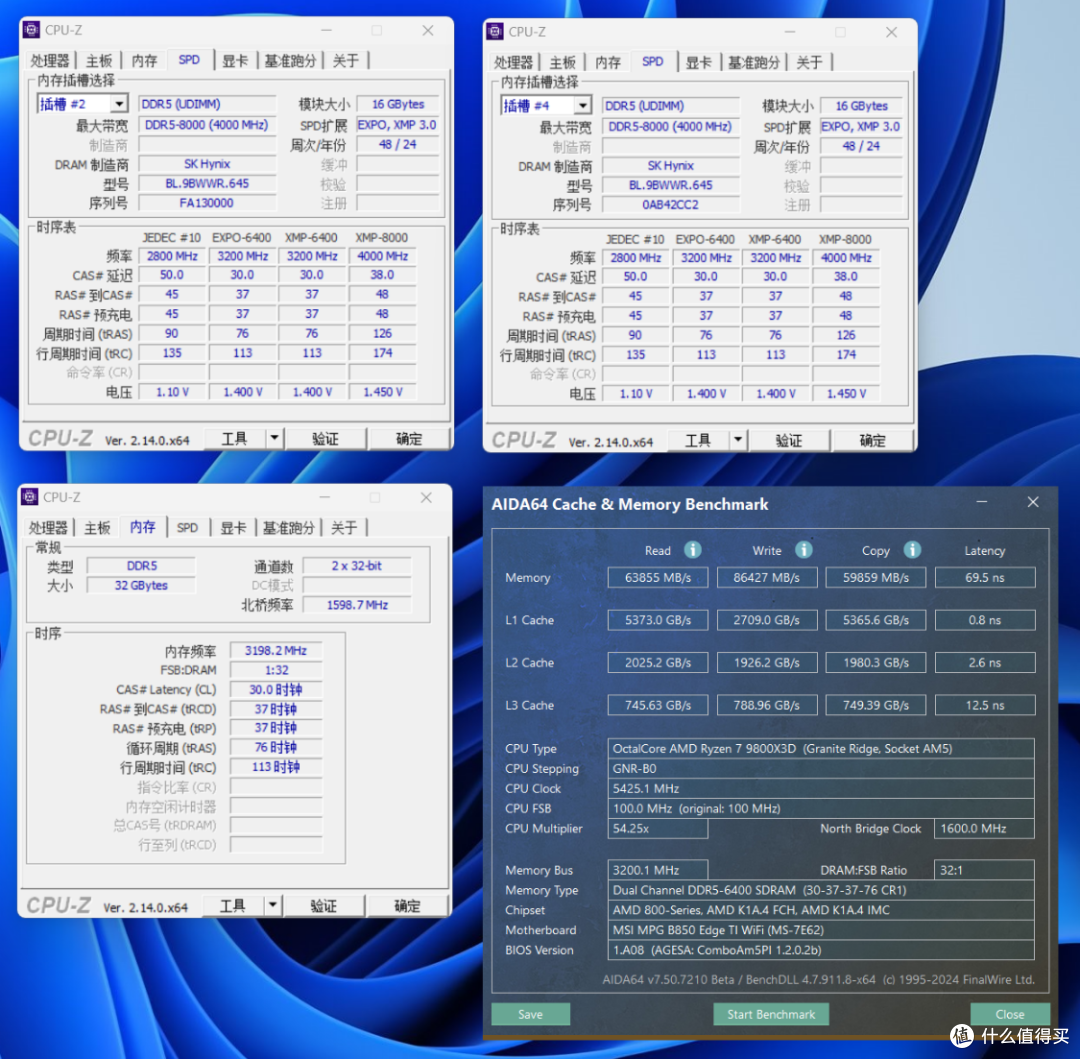
Task: Click FSB:DRAM value 1:32
Action: point(276,670)
